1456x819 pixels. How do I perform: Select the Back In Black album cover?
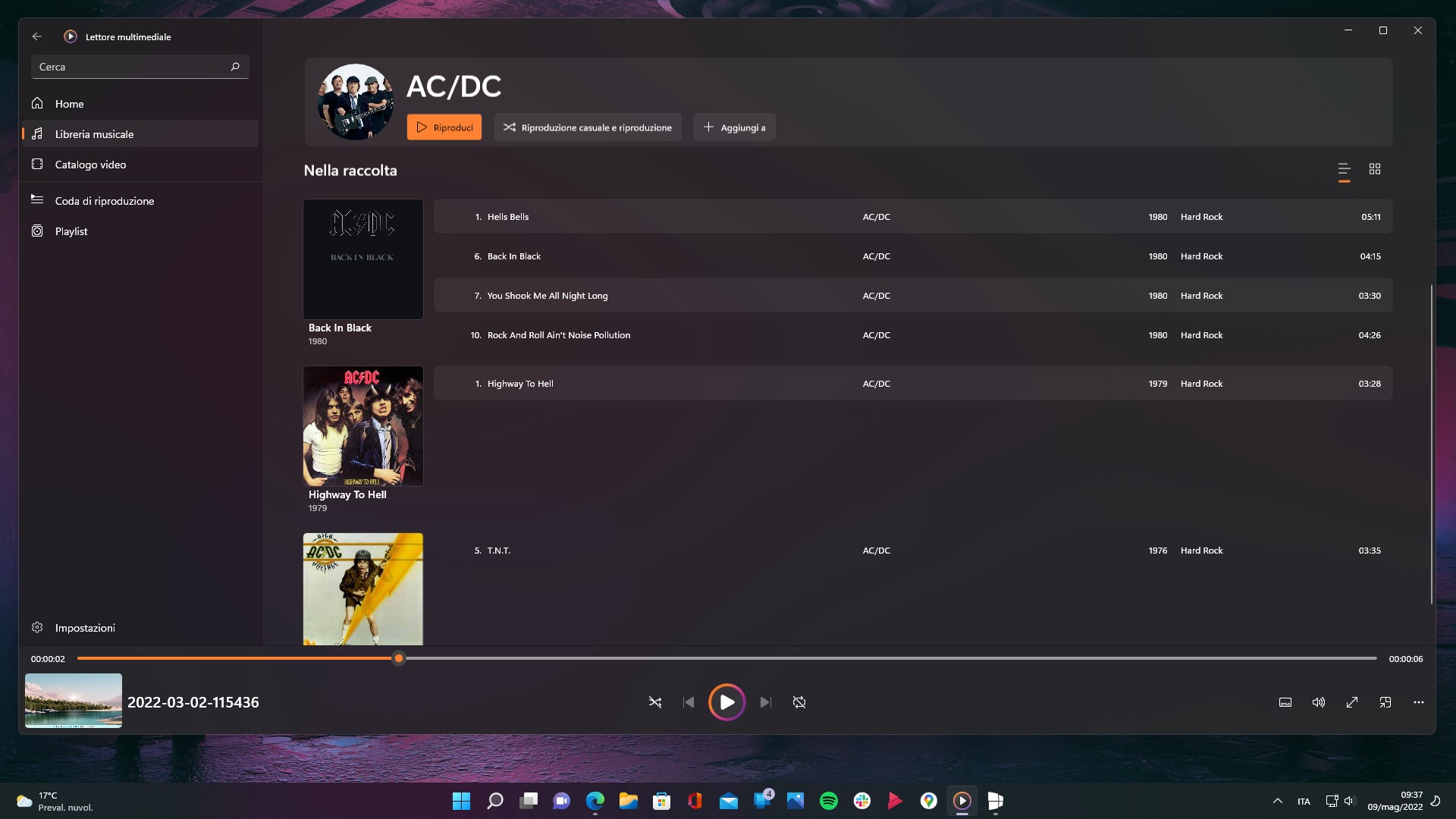363,259
